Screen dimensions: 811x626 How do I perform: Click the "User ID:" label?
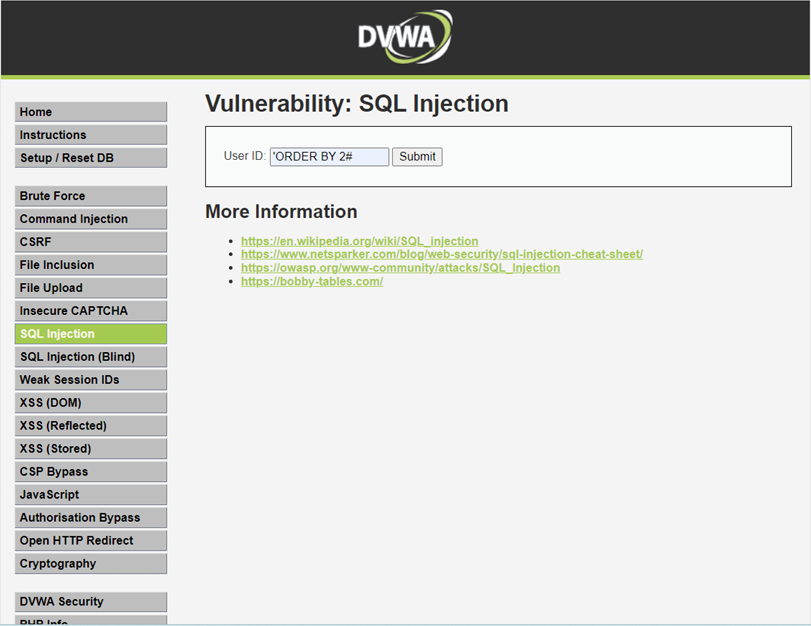pos(245,156)
